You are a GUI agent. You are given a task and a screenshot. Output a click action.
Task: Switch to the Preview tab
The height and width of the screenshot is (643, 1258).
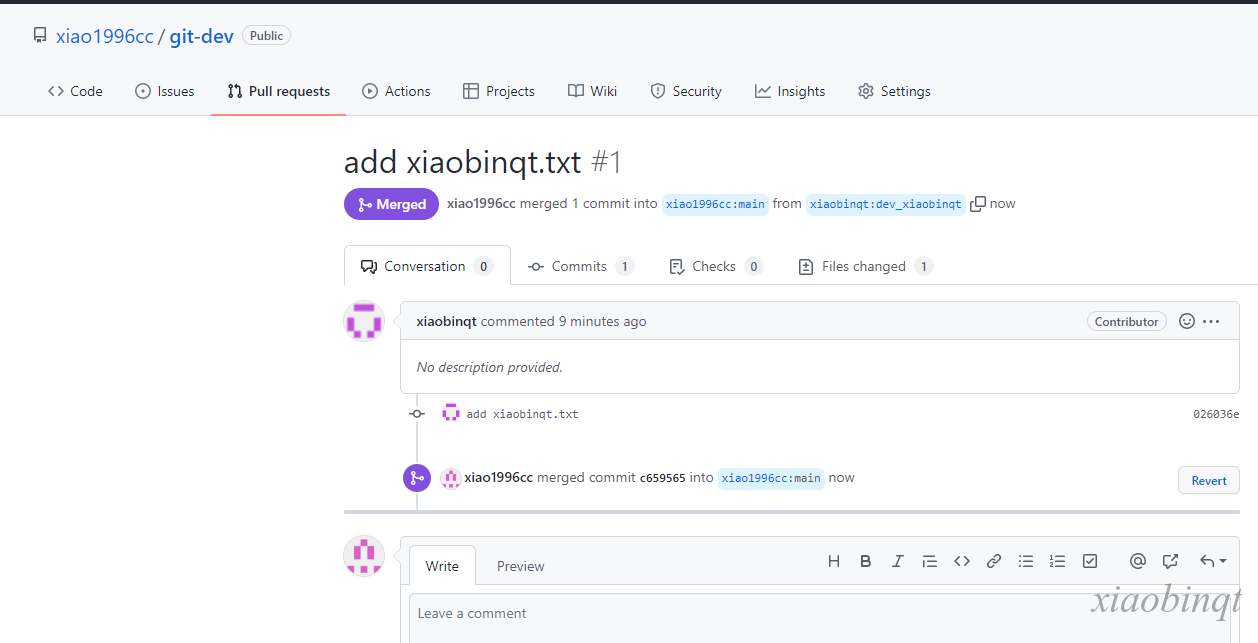click(521, 566)
